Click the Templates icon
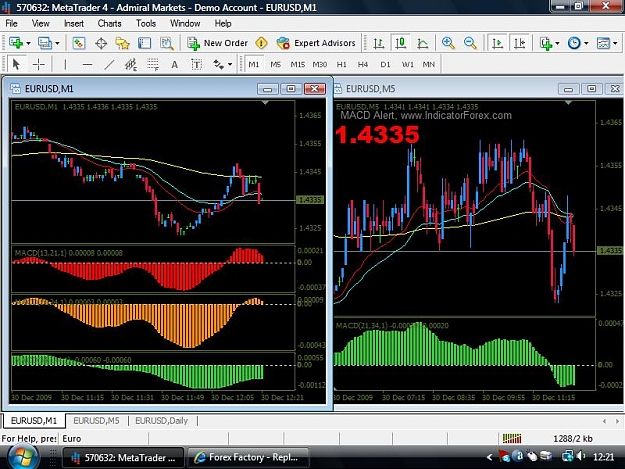The height and width of the screenshot is (469, 625). 603,43
